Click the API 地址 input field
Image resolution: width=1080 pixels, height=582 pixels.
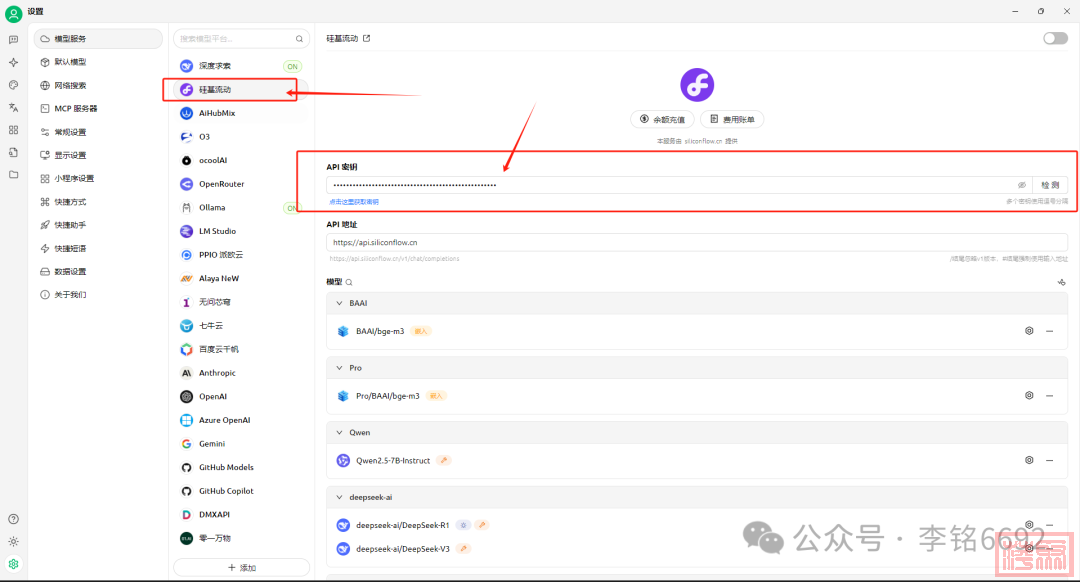click(696, 242)
